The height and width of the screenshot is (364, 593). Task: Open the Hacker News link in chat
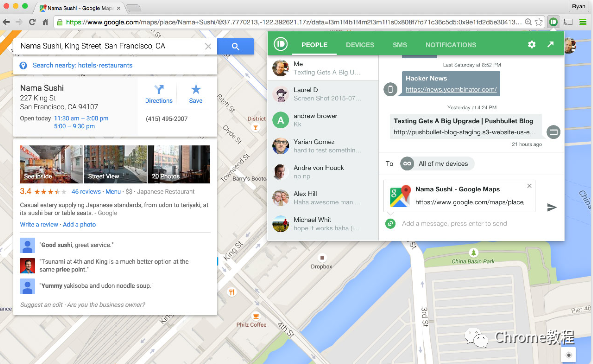click(x=451, y=90)
